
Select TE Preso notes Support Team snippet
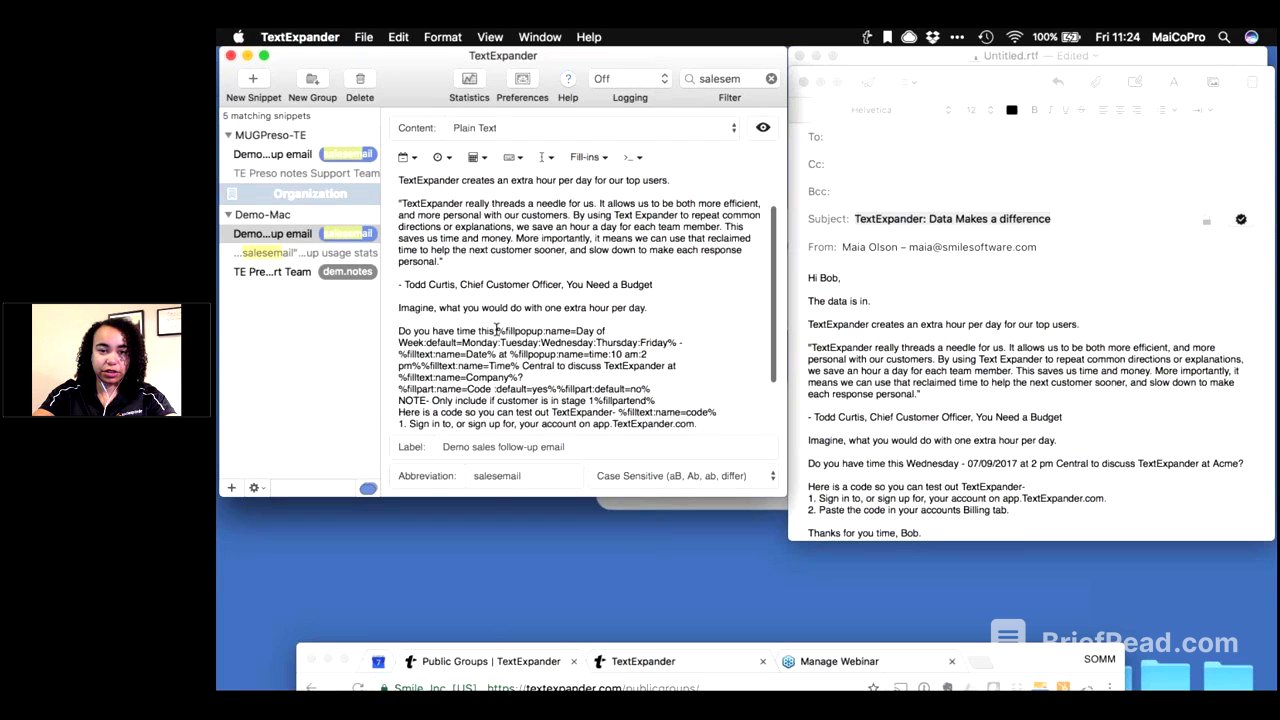(x=300, y=174)
